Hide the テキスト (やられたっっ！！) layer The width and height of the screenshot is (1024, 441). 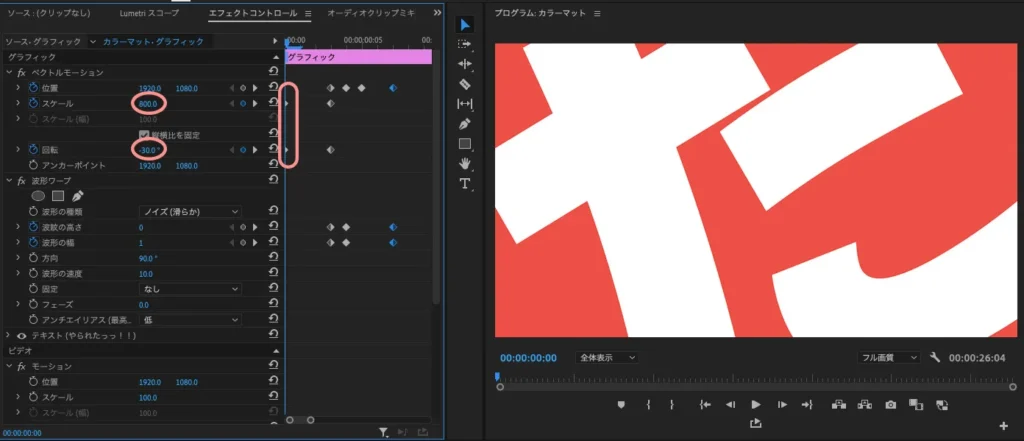21,335
